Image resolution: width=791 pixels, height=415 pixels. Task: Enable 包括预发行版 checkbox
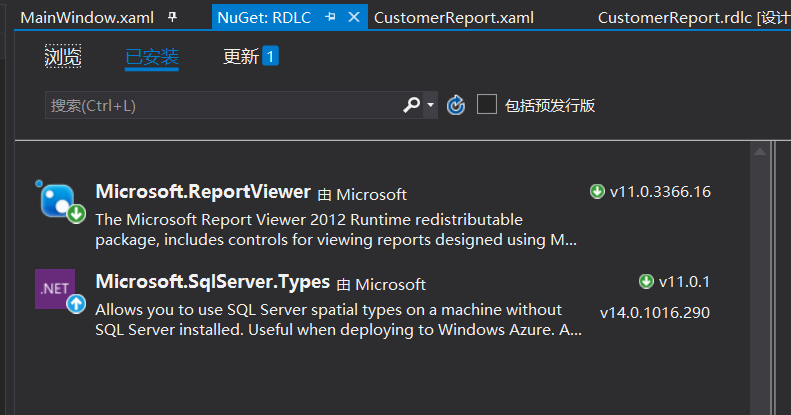(x=487, y=104)
